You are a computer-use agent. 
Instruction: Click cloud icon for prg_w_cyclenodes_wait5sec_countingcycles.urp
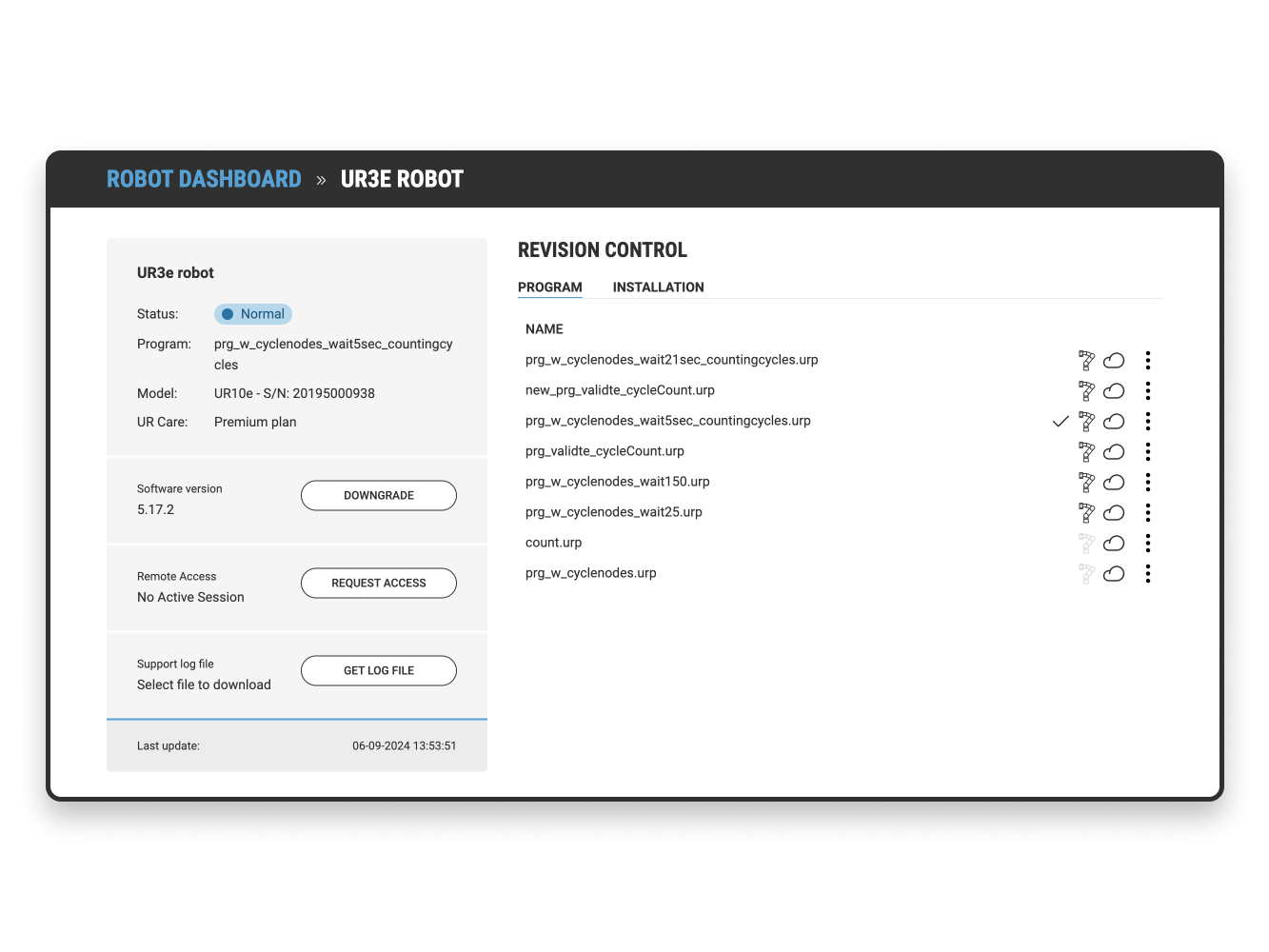point(1114,421)
